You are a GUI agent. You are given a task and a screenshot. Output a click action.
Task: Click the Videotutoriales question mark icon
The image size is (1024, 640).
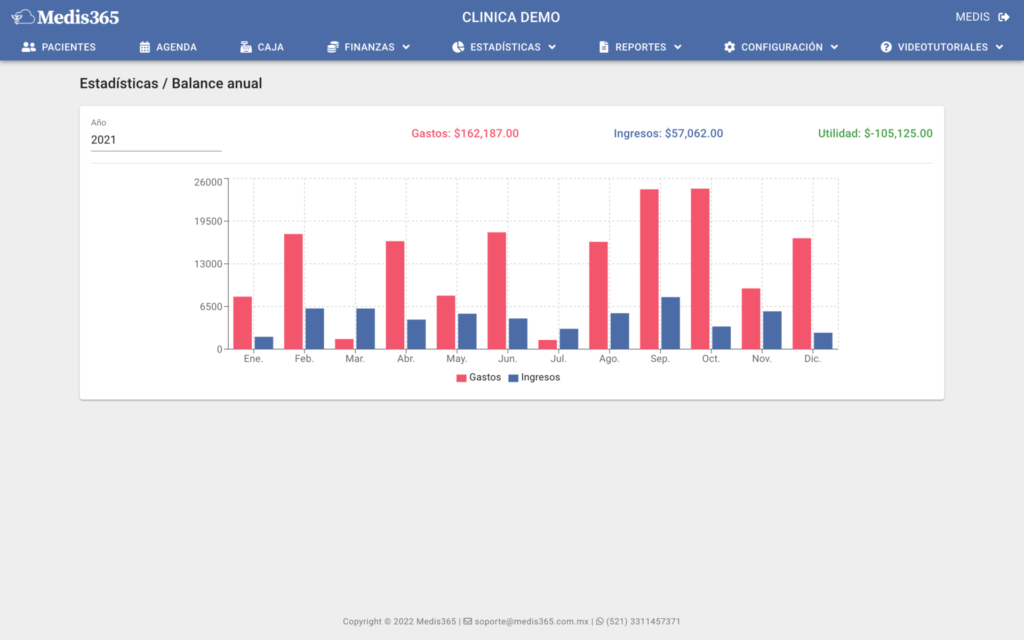(x=886, y=47)
